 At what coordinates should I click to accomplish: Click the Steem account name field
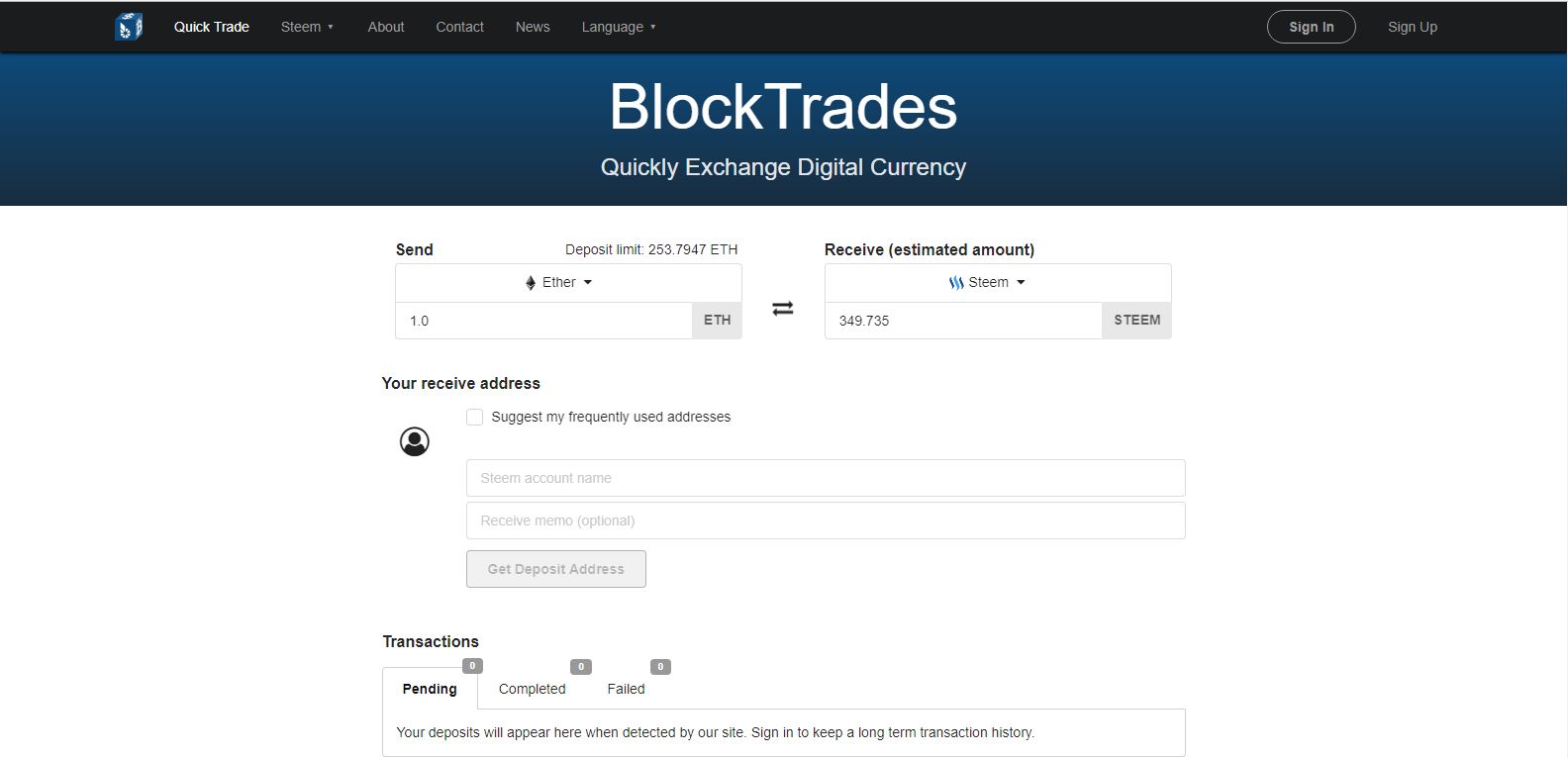826,478
